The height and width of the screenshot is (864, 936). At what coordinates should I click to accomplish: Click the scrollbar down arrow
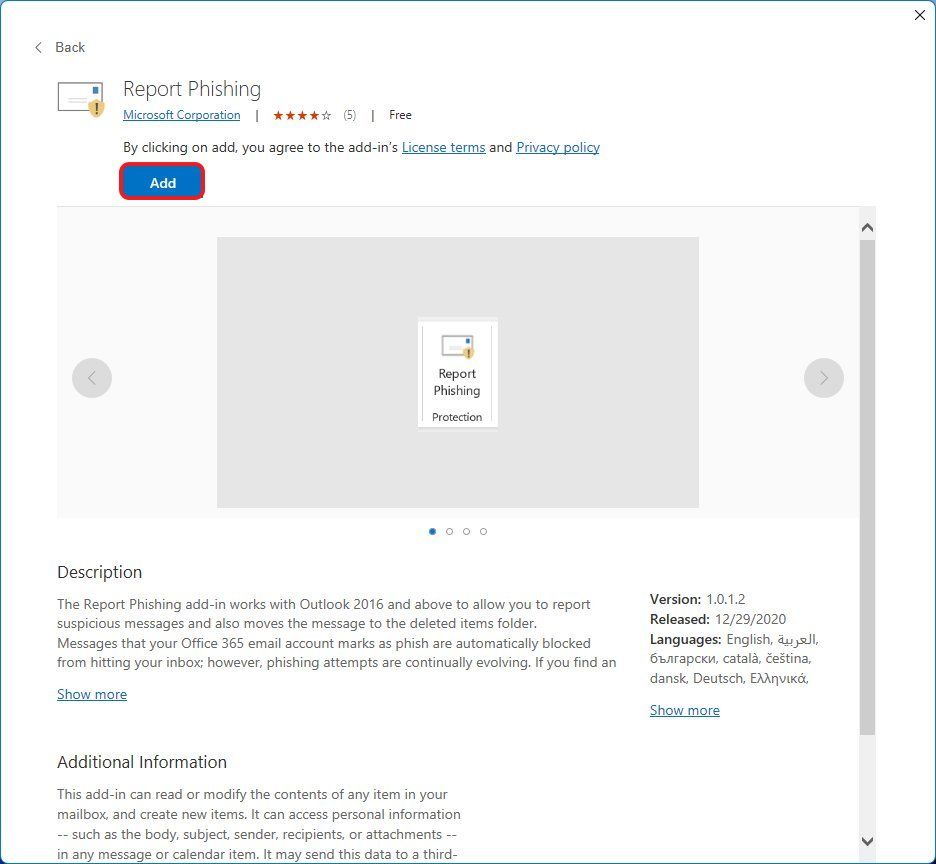[866, 841]
